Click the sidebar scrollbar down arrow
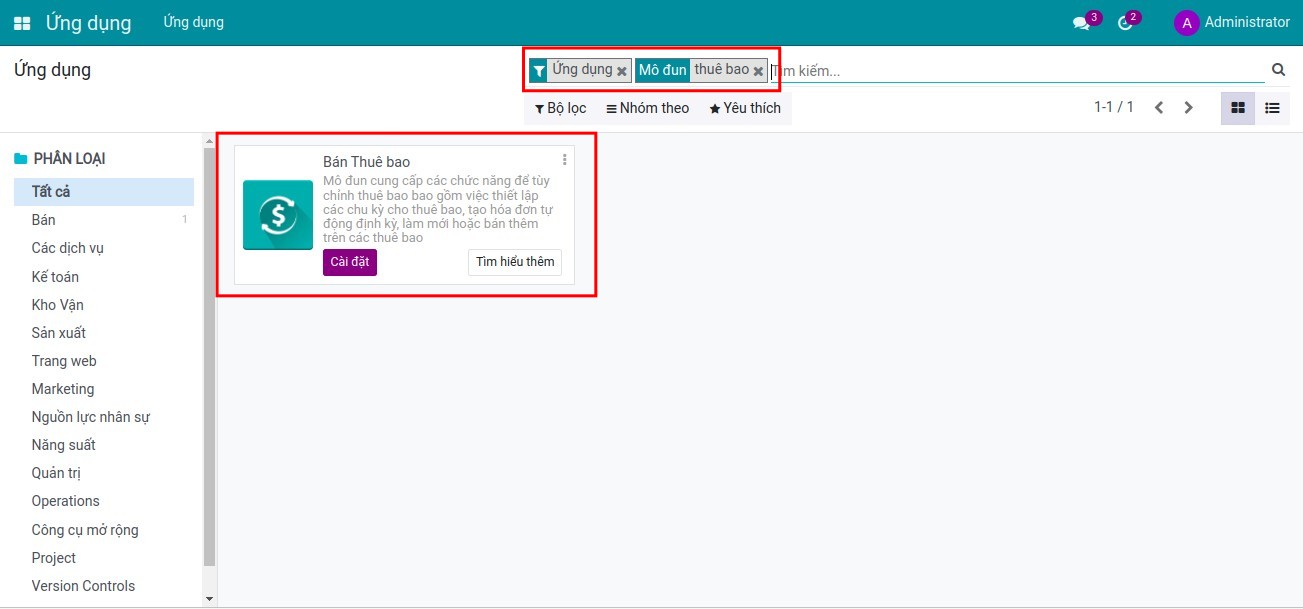 (x=209, y=598)
